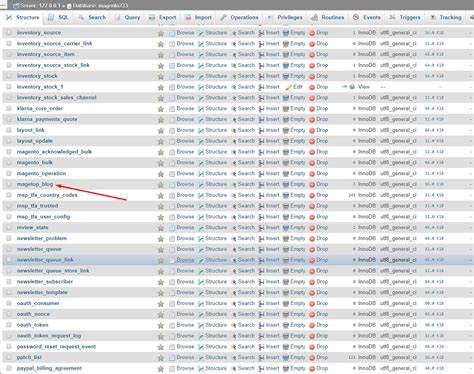Click Search icon in mview_state row
This screenshot has height=374, width=474.
tap(234, 228)
